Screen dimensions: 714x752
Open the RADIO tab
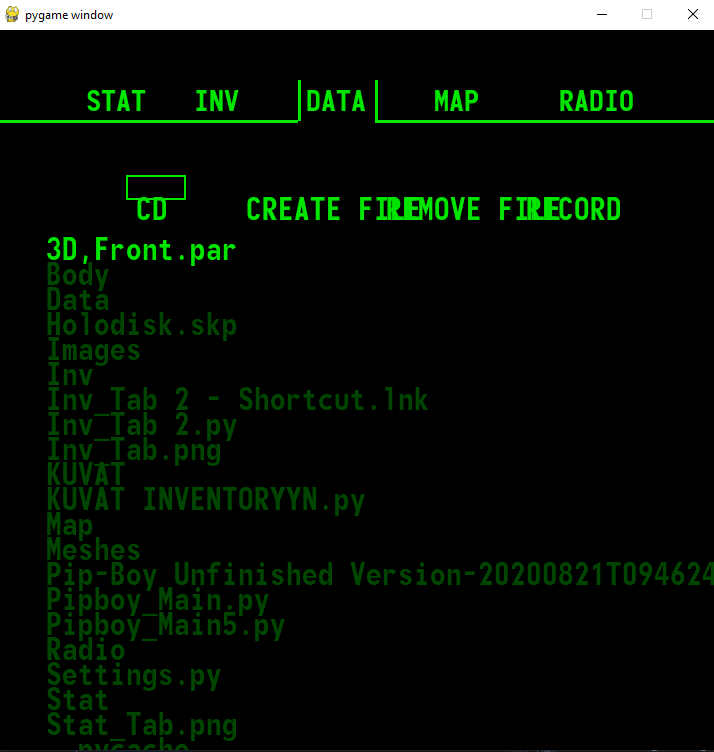pos(596,101)
